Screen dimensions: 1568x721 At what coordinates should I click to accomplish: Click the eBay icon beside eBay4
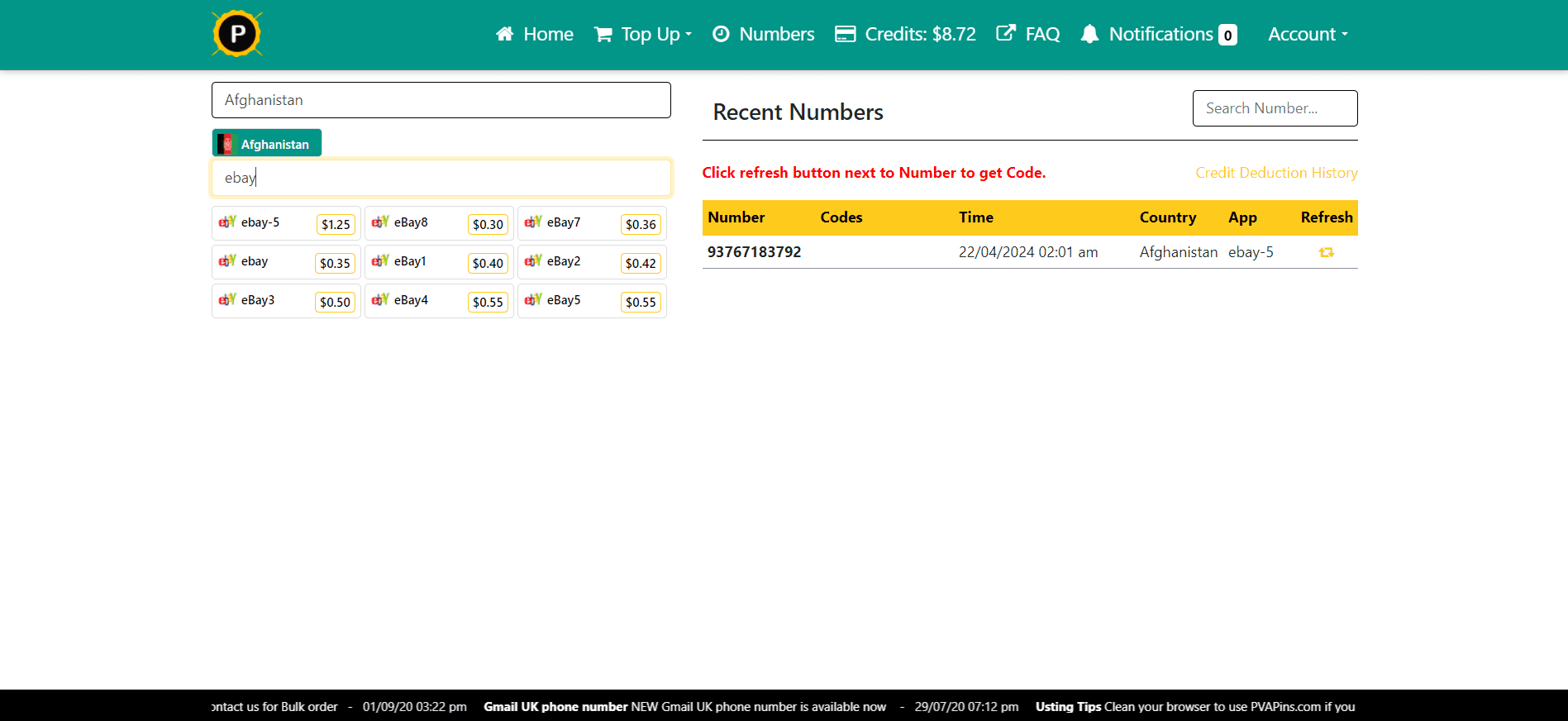pos(380,300)
